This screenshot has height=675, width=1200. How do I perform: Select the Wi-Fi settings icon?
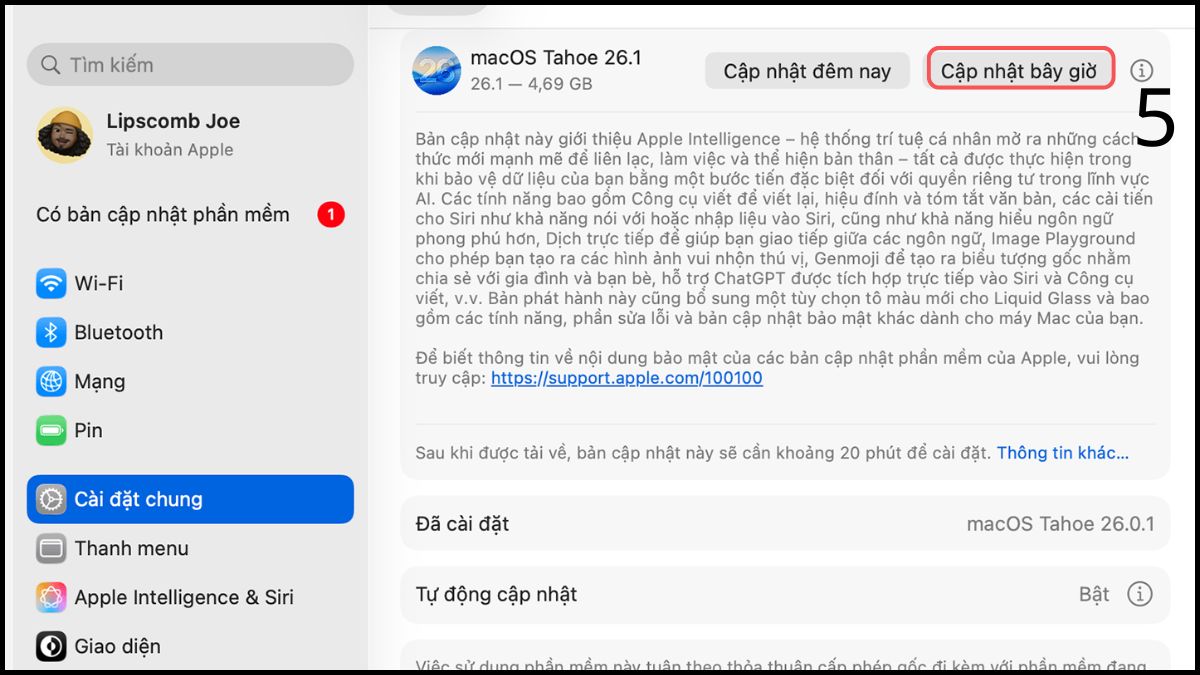[51, 283]
